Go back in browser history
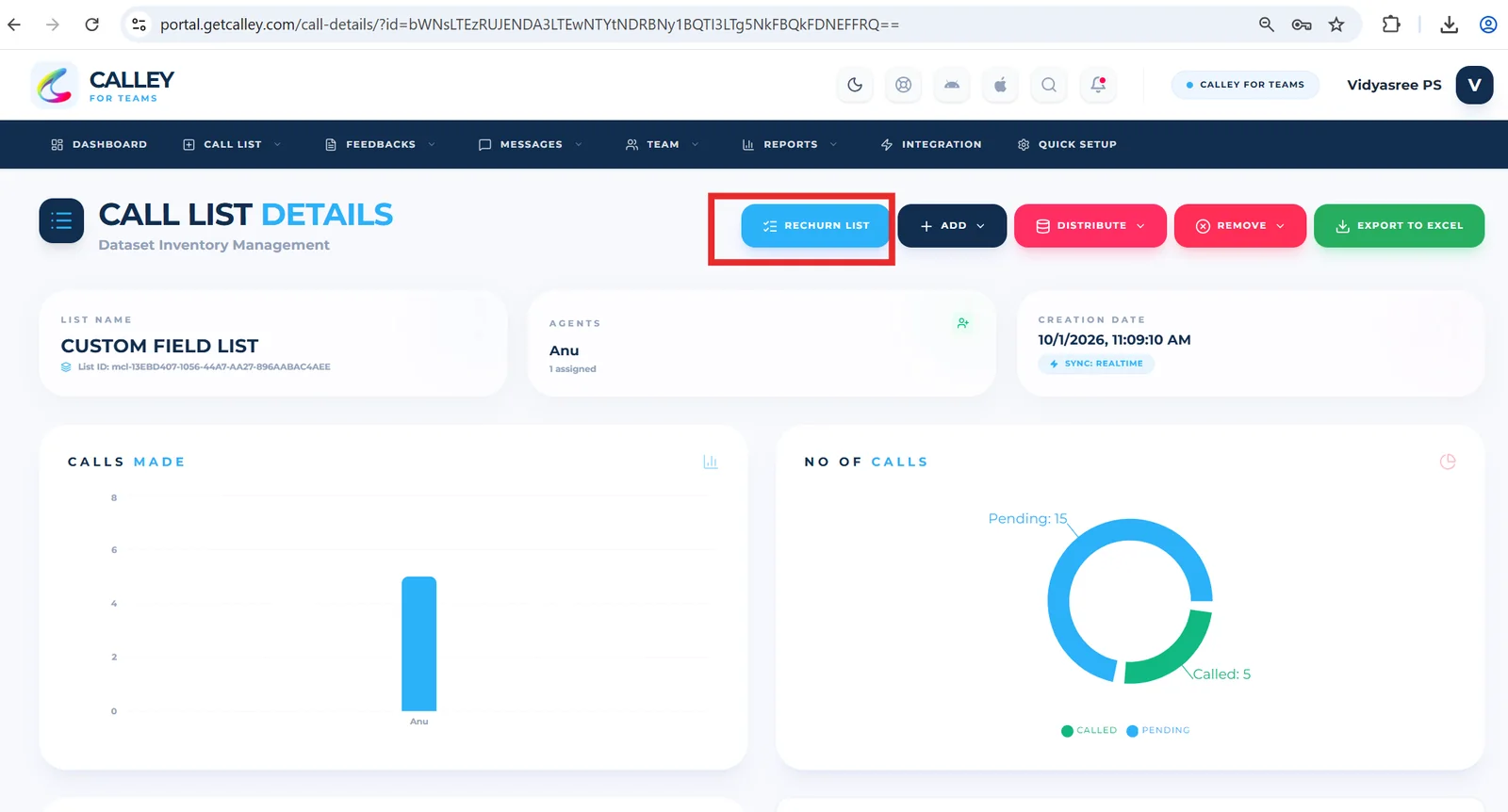The width and height of the screenshot is (1508, 812). (x=14, y=24)
